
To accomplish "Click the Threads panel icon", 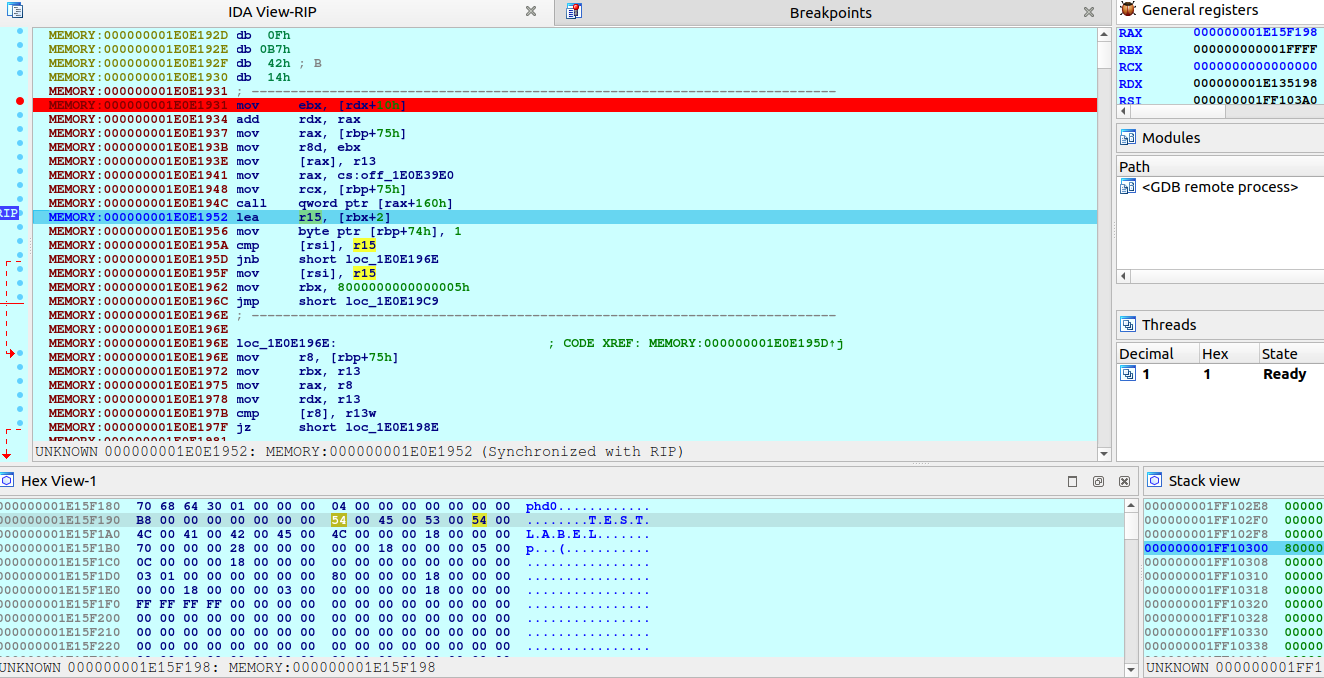I will tap(1128, 325).
